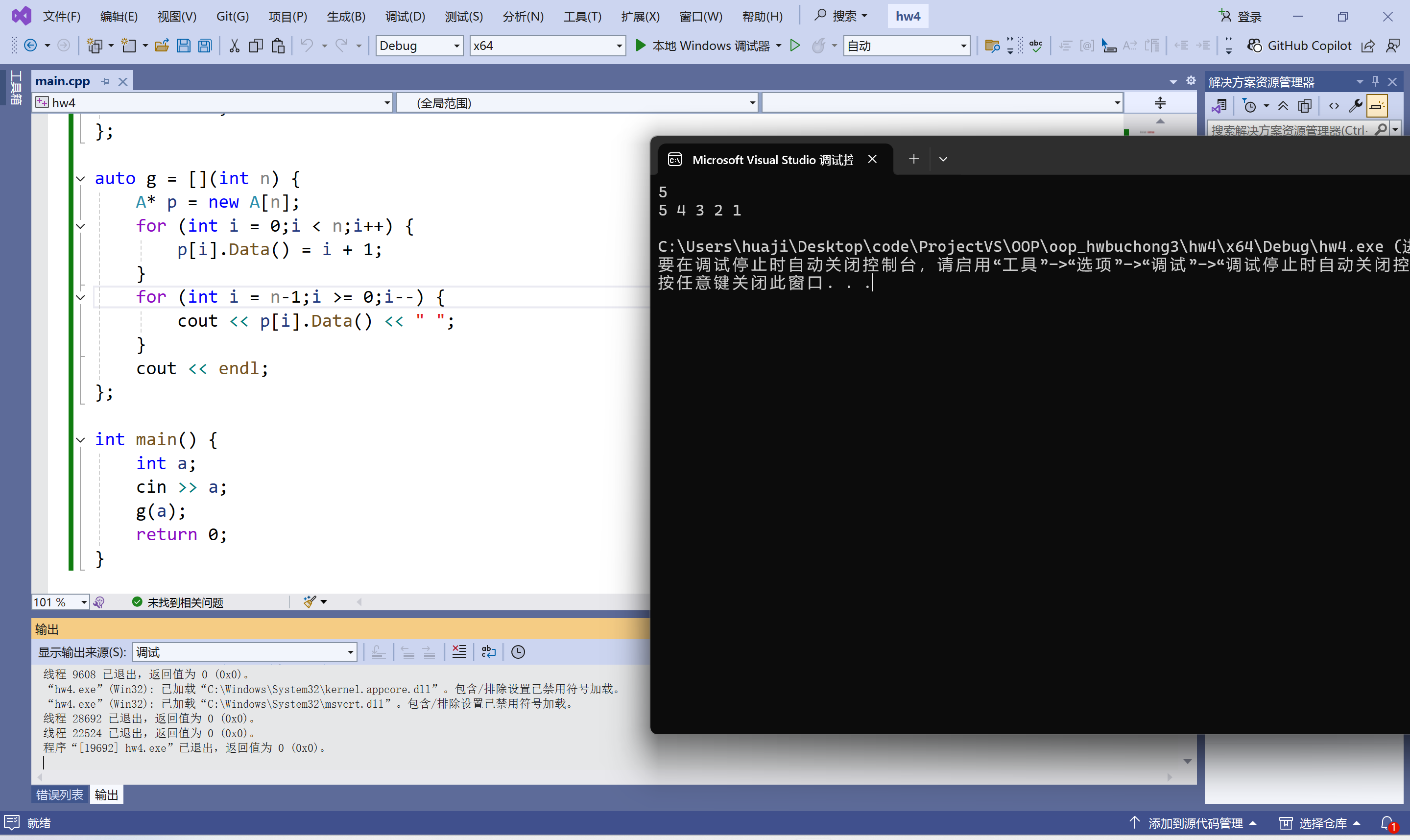The height and width of the screenshot is (840, 1410).
Task: Toggle auto-hide pin of Solution Explorer
Action: tap(1376, 81)
